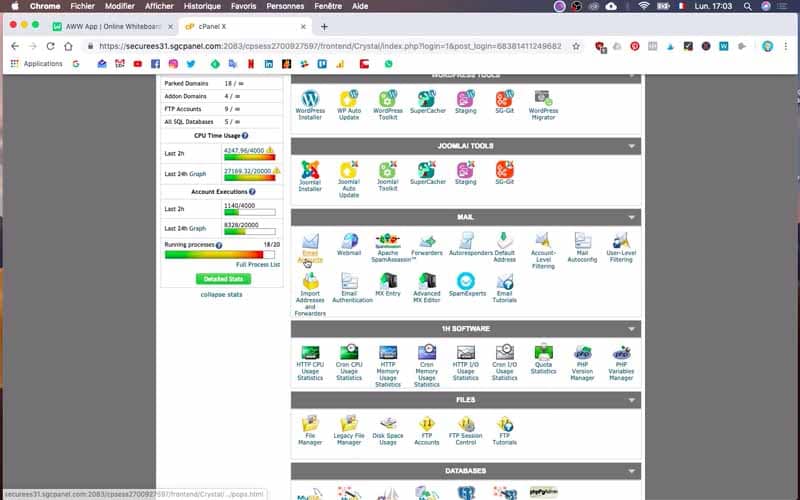Open Quota Statistics

click(x=543, y=360)
